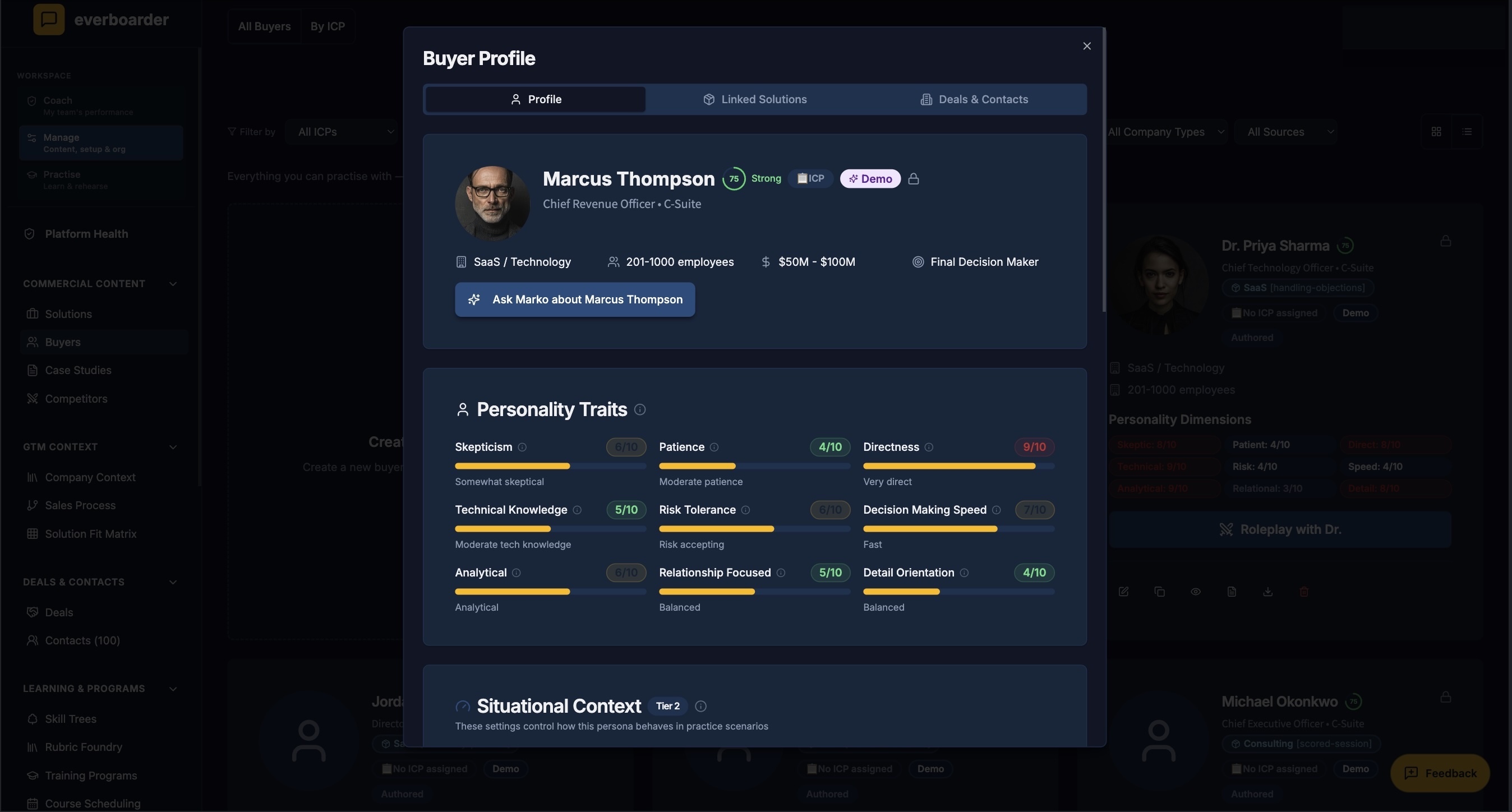Click the ICP badge next to Marcus Thompson
This screenshot has width=1512, height=812.
click(x=810, y=179)
